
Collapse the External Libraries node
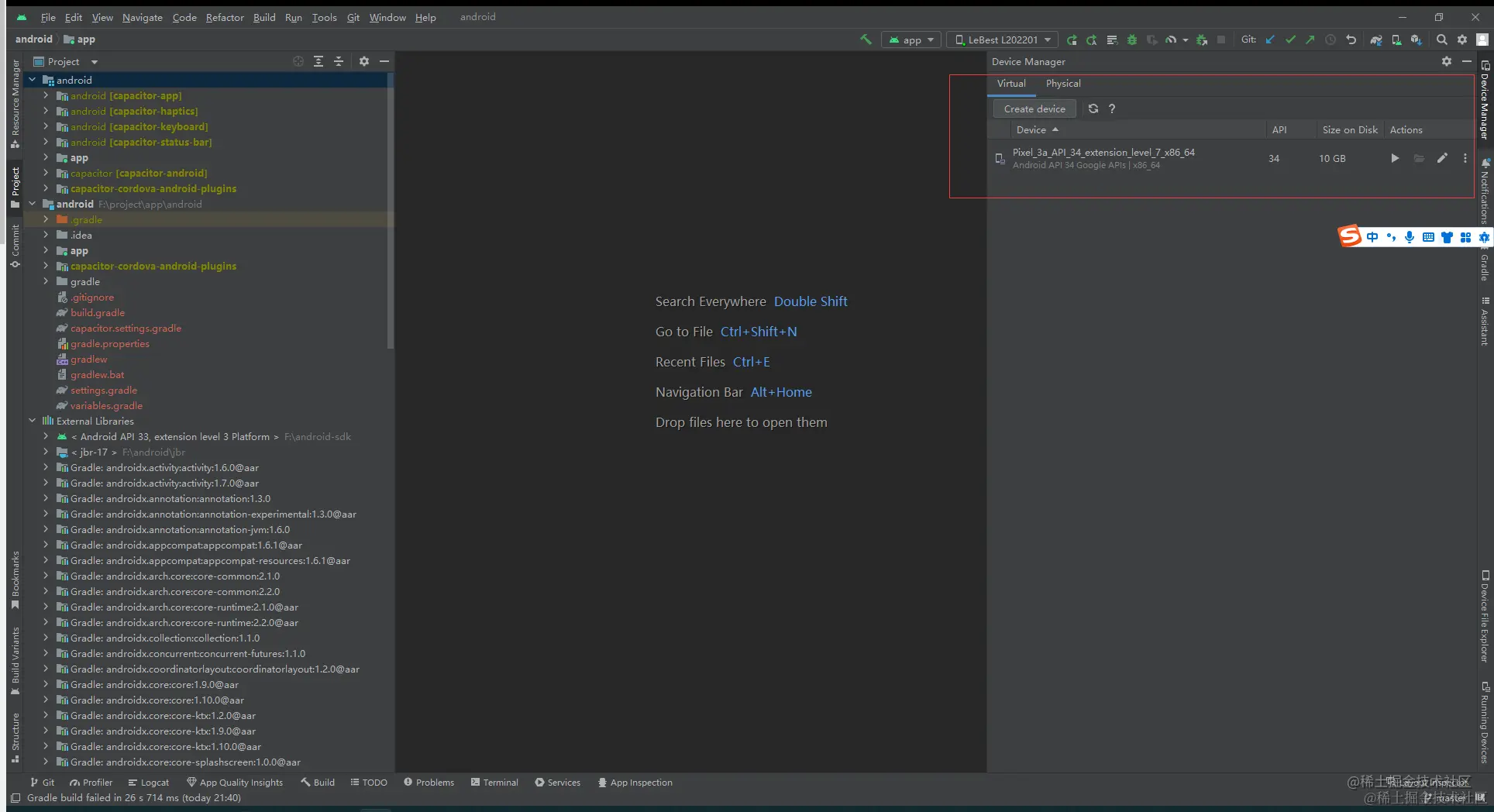pyautogui.click(x=32, y=421)
